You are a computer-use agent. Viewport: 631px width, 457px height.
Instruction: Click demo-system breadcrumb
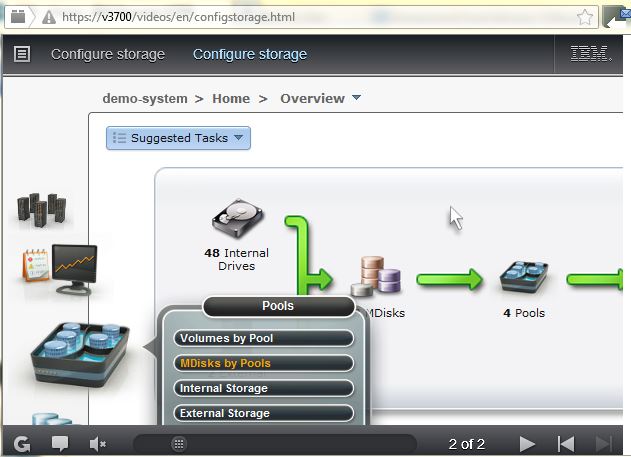pyautogui.click(x=145, y=98)
